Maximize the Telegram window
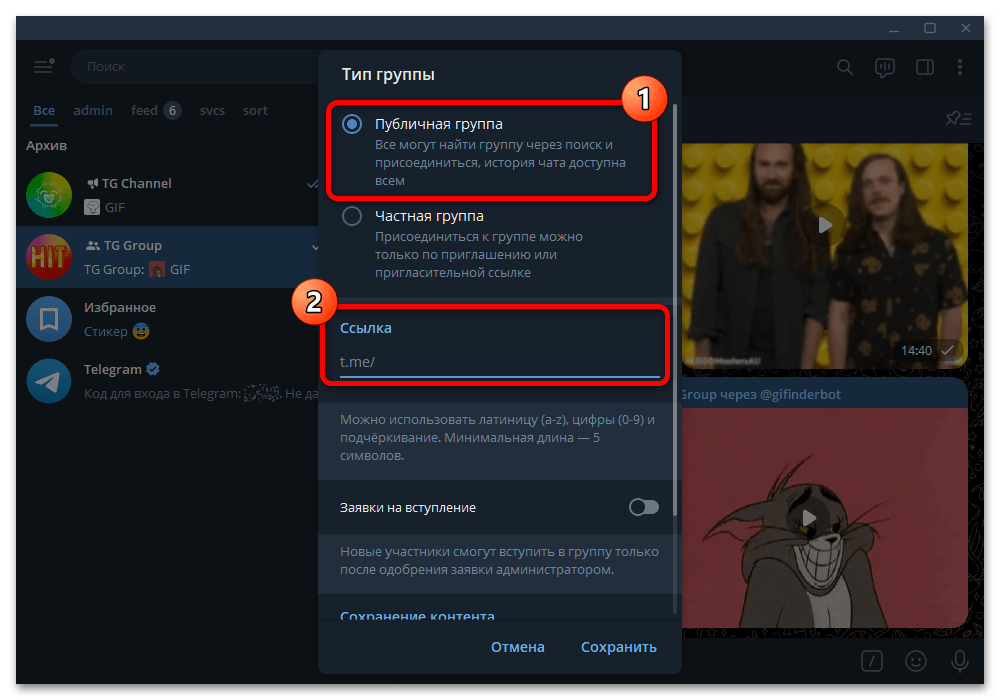 930,29
